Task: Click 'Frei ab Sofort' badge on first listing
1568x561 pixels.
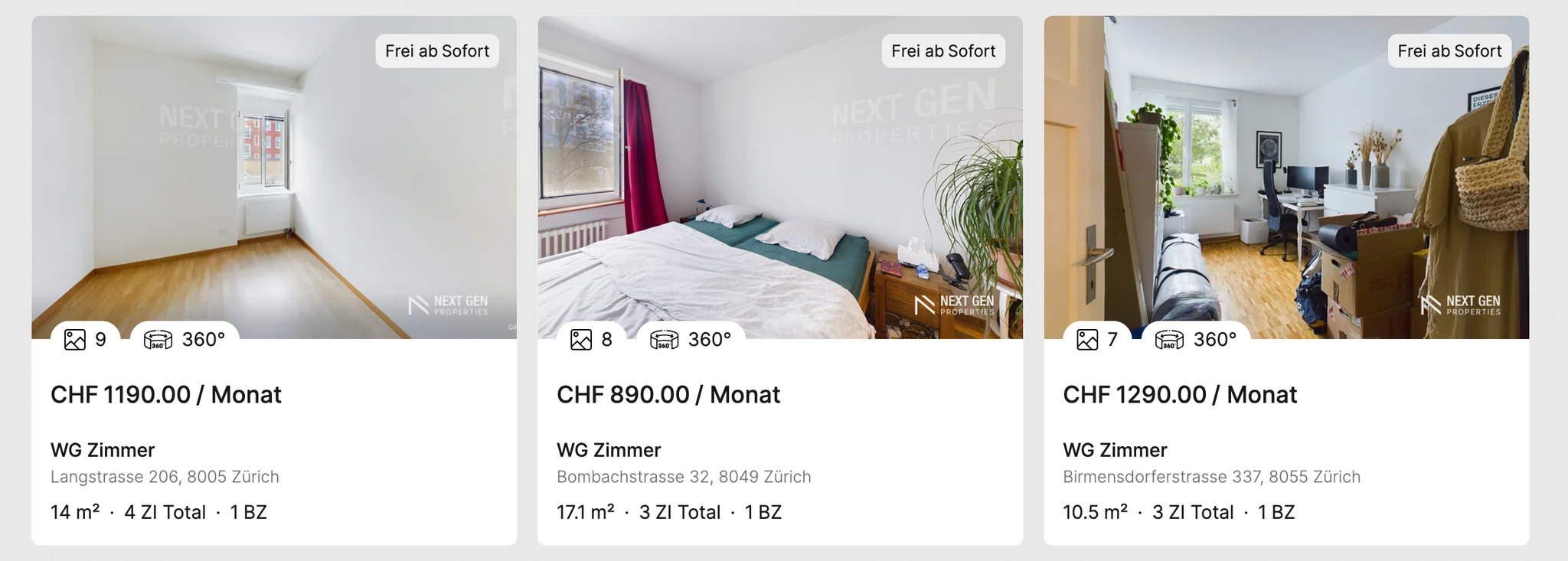Action: (x=437, y=51)
